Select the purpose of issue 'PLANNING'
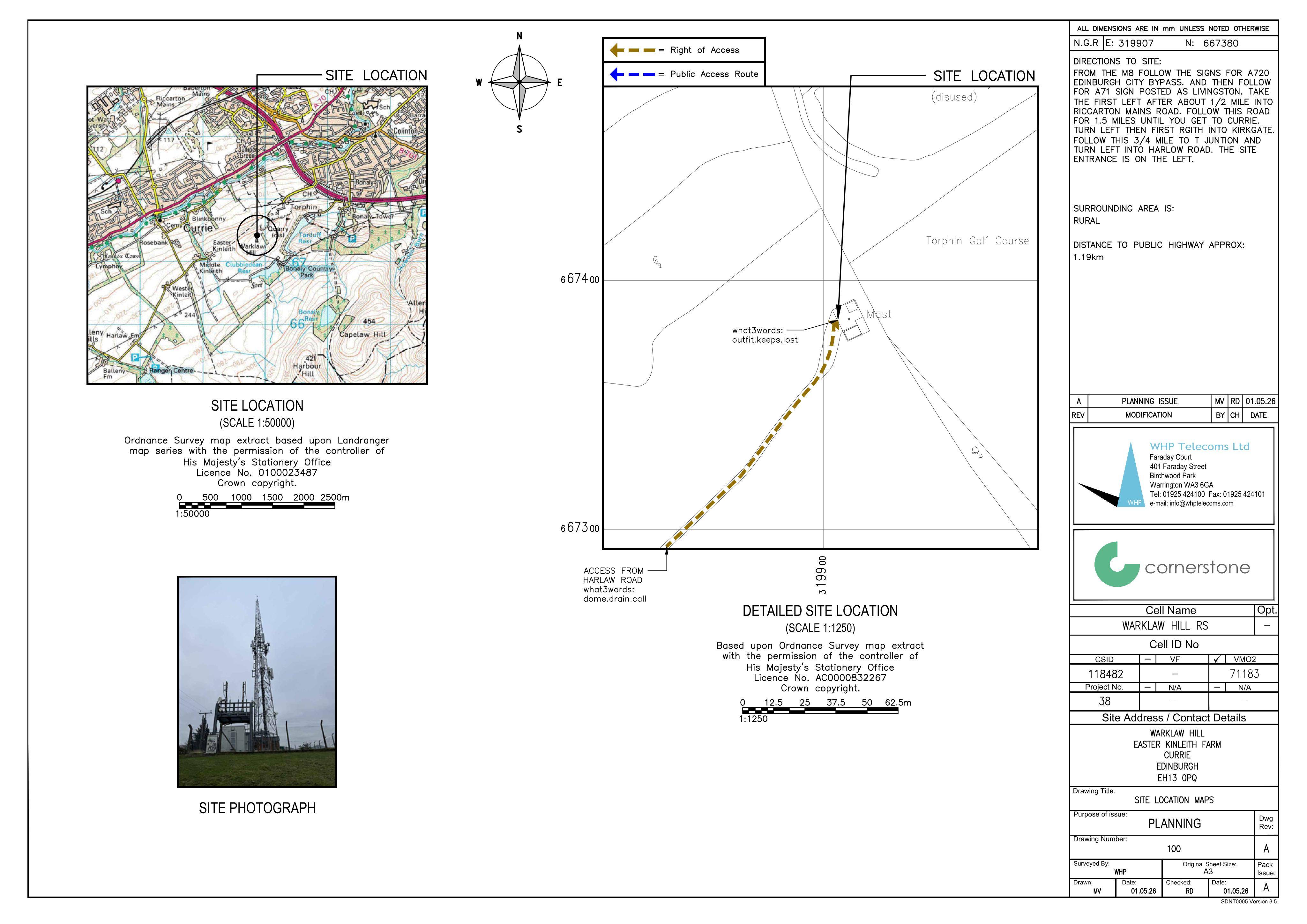Viewport: 1307px width, 924px height. click(1174, 824)
